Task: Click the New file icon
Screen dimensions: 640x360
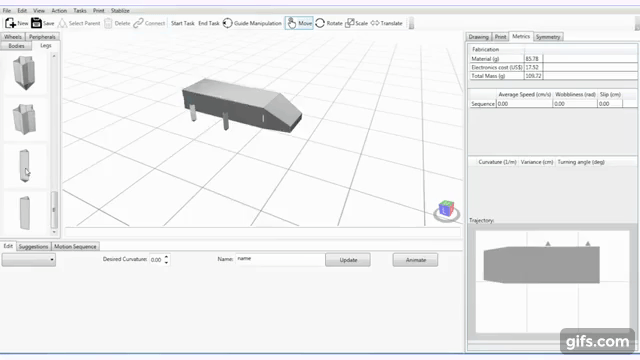Action: 10,23
